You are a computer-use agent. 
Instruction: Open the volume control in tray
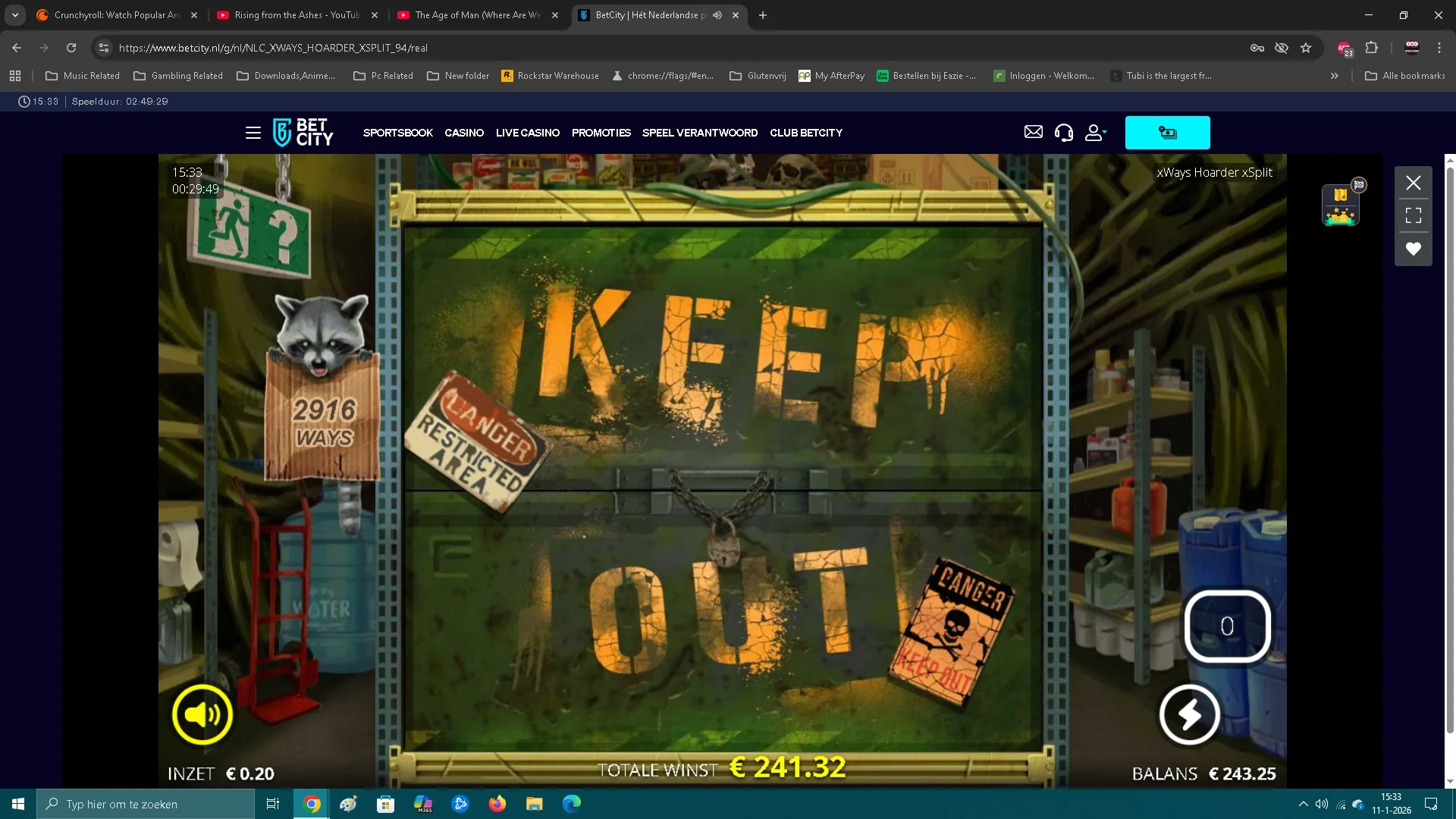1322,804
